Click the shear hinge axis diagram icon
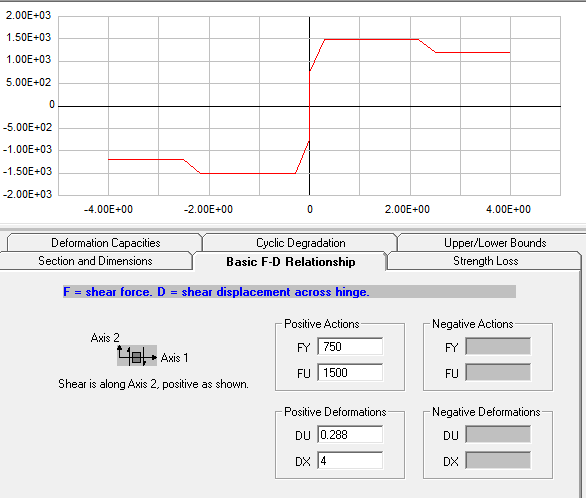 coord(137,355)
